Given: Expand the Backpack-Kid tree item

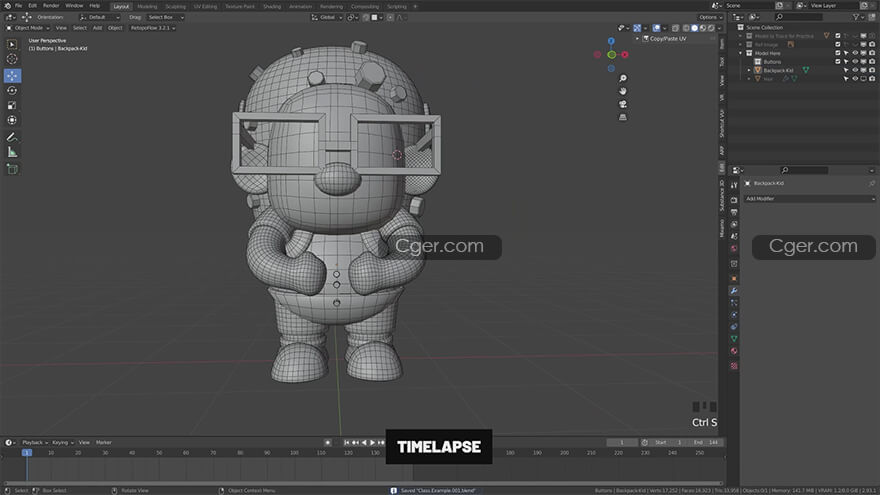Looking at the screenshot, I should tap(749, 70).
